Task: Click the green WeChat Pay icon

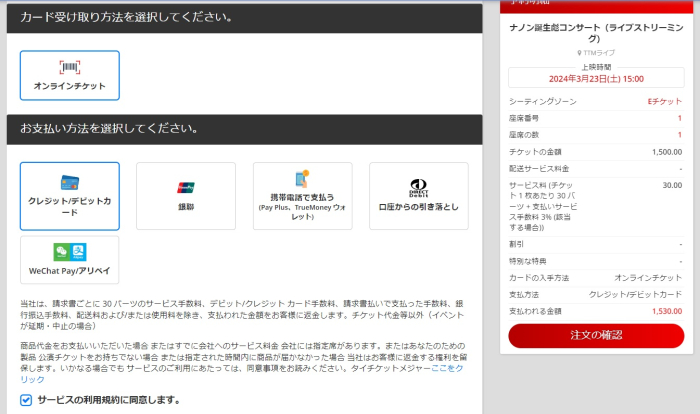Action: click(x=60, y=252)
